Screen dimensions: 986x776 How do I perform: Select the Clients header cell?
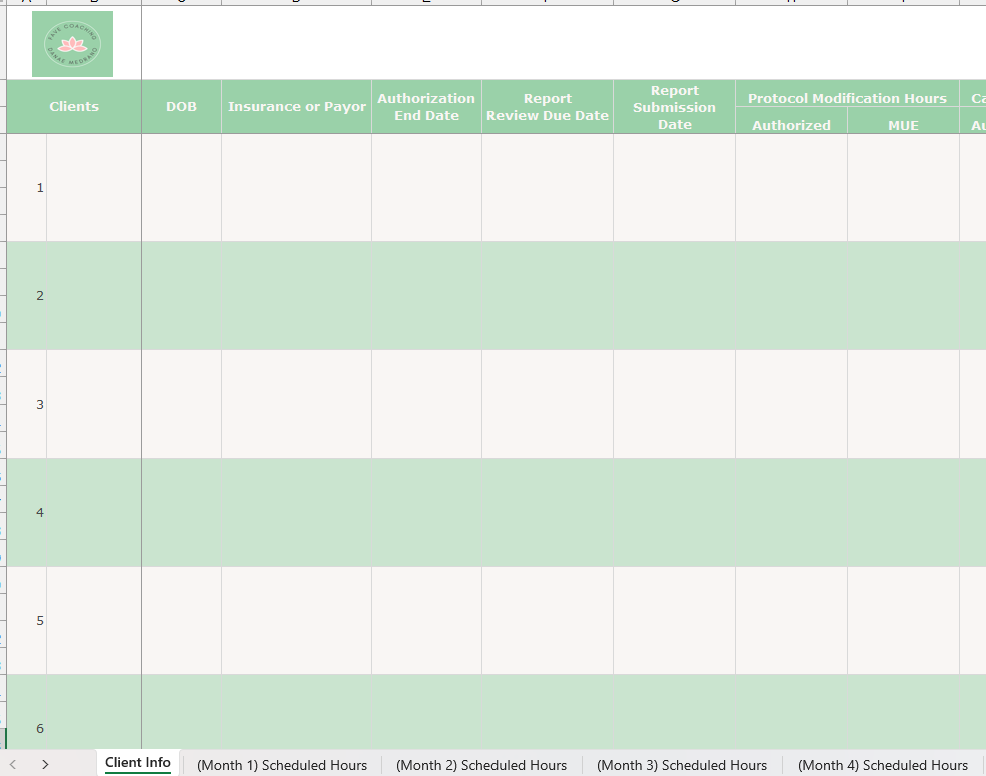pyautogui.click(x=74, y=107)
